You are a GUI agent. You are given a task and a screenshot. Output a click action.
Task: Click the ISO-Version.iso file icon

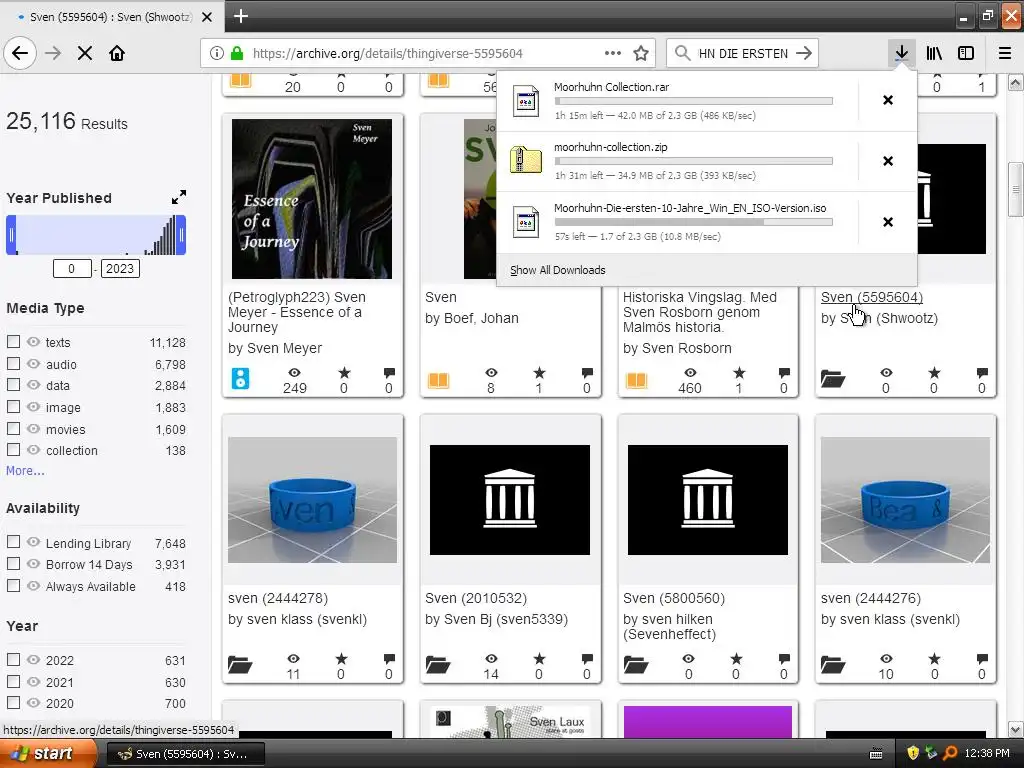click(526, 222)
